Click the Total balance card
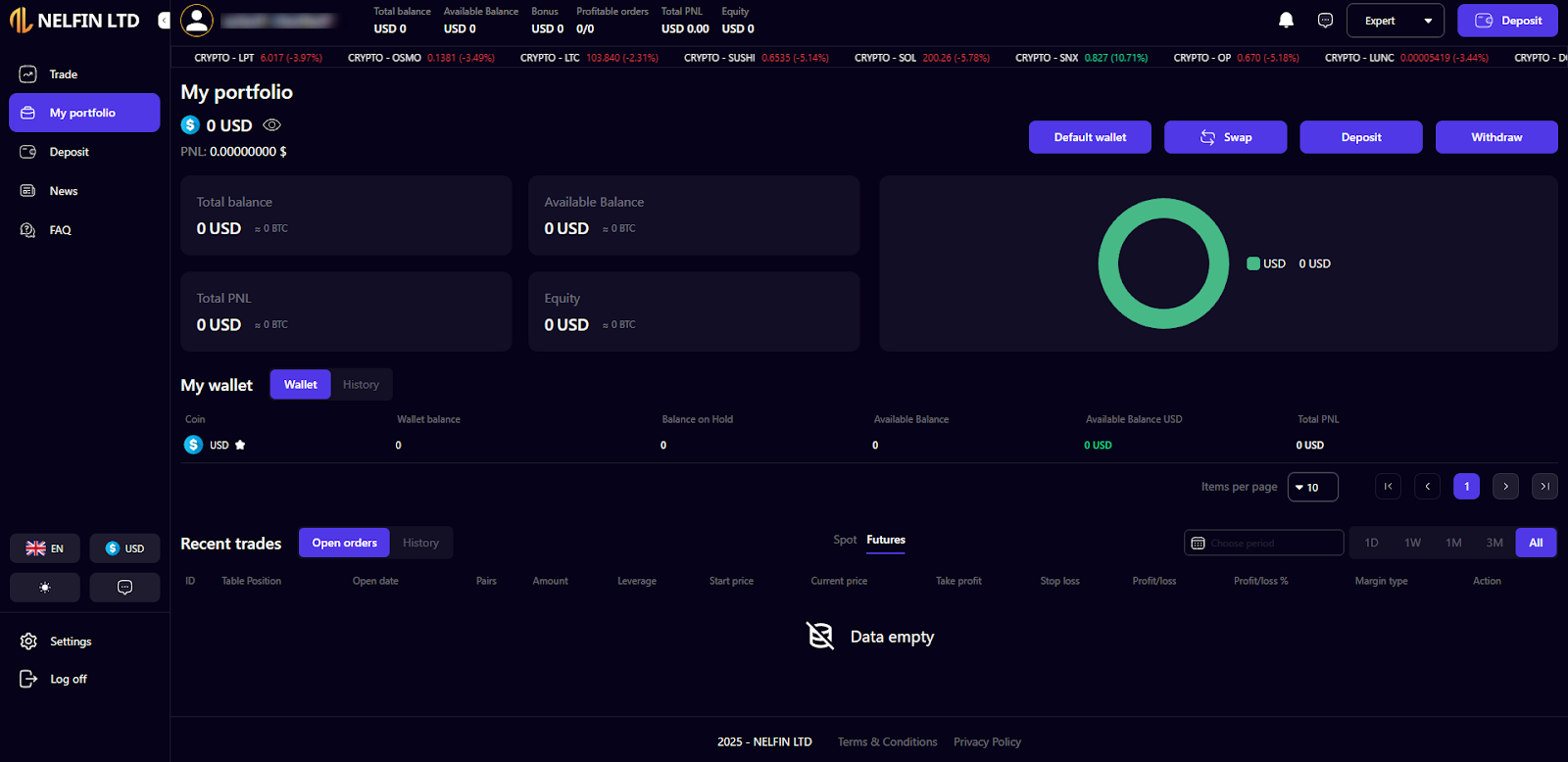Screen dimensions: 1568x762 tap(346, 215)
